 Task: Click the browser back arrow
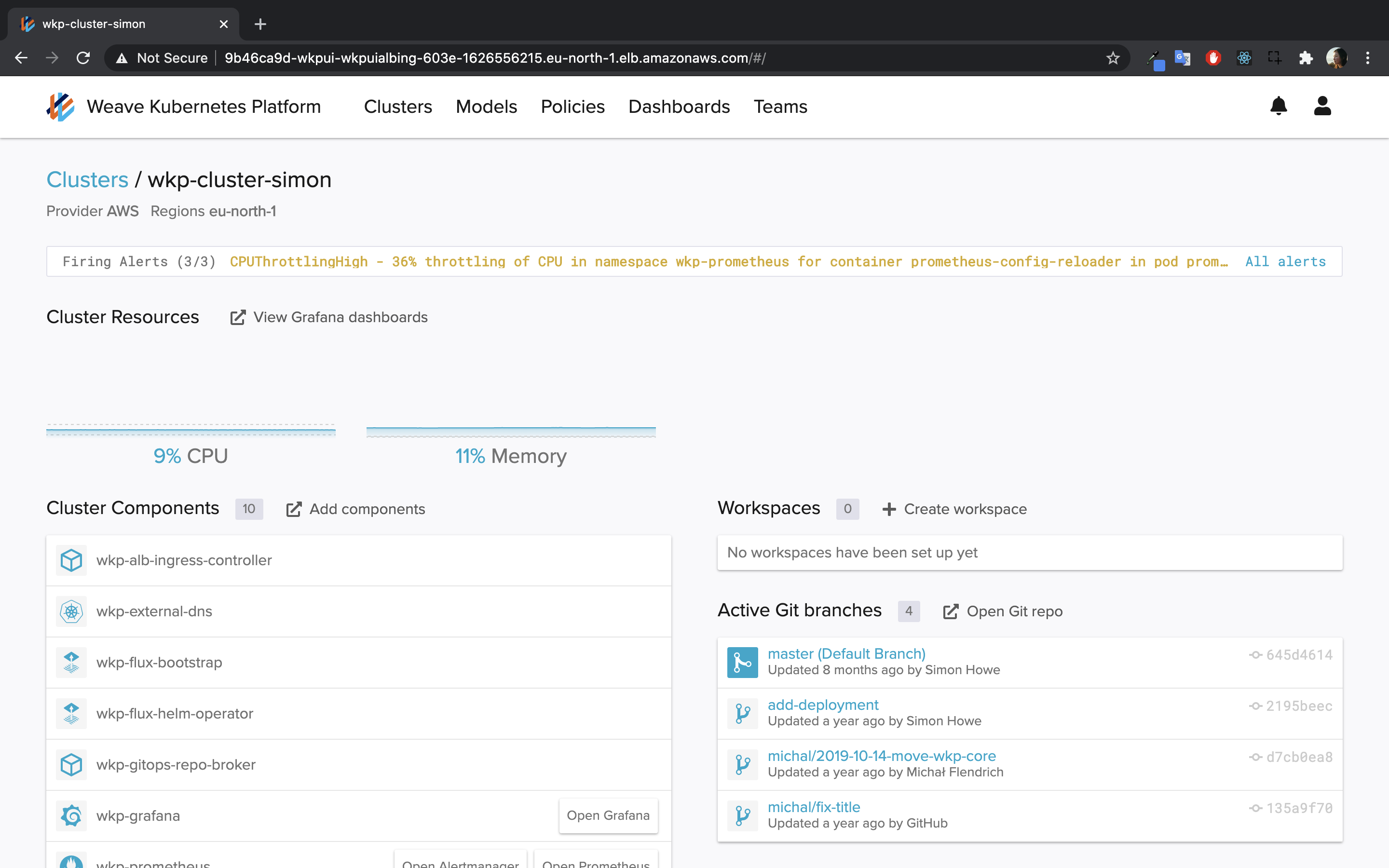coord(21,58)
